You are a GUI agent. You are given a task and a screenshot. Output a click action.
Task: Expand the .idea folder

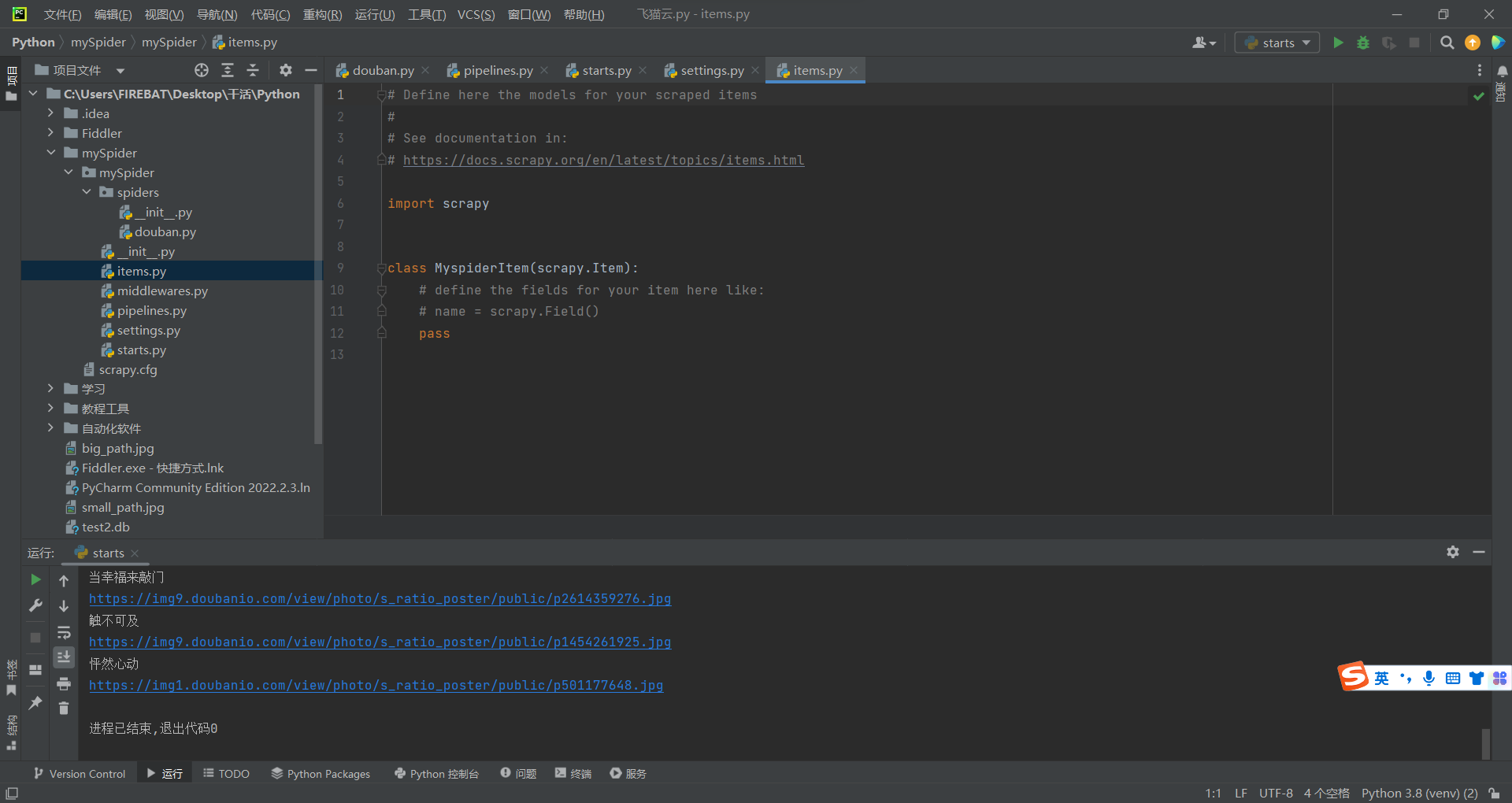coord(50,113)
